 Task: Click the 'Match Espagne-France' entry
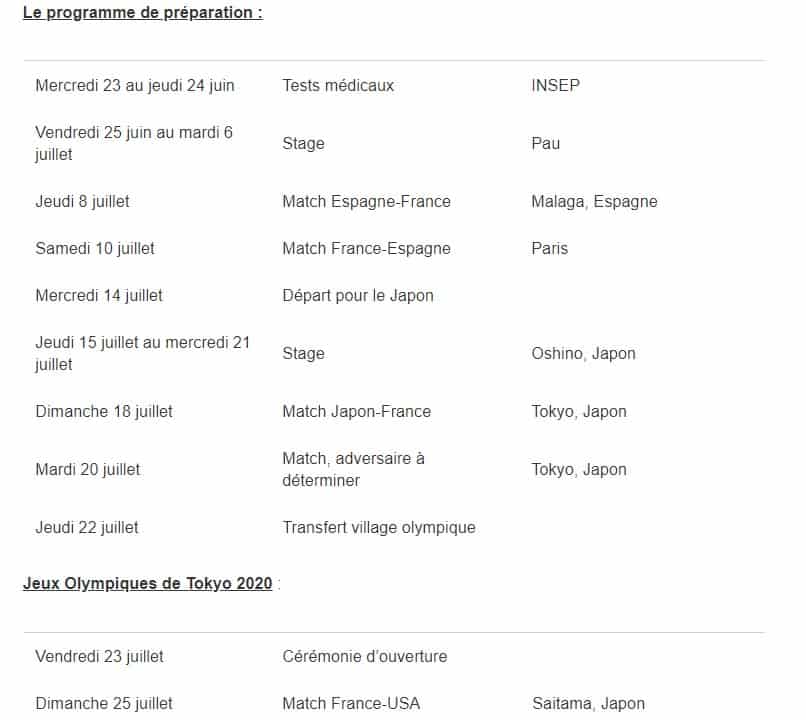pos(366,201)
